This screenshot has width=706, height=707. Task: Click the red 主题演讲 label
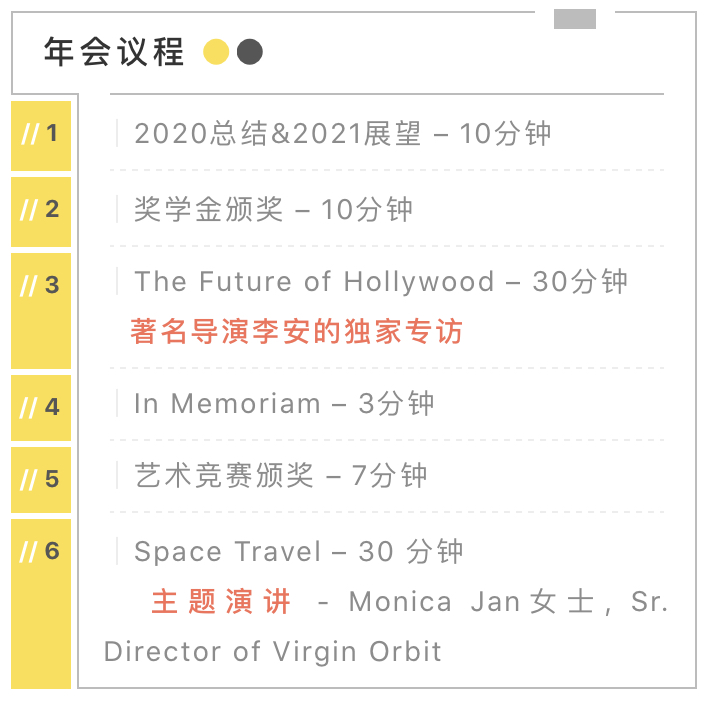pos(221,601)
